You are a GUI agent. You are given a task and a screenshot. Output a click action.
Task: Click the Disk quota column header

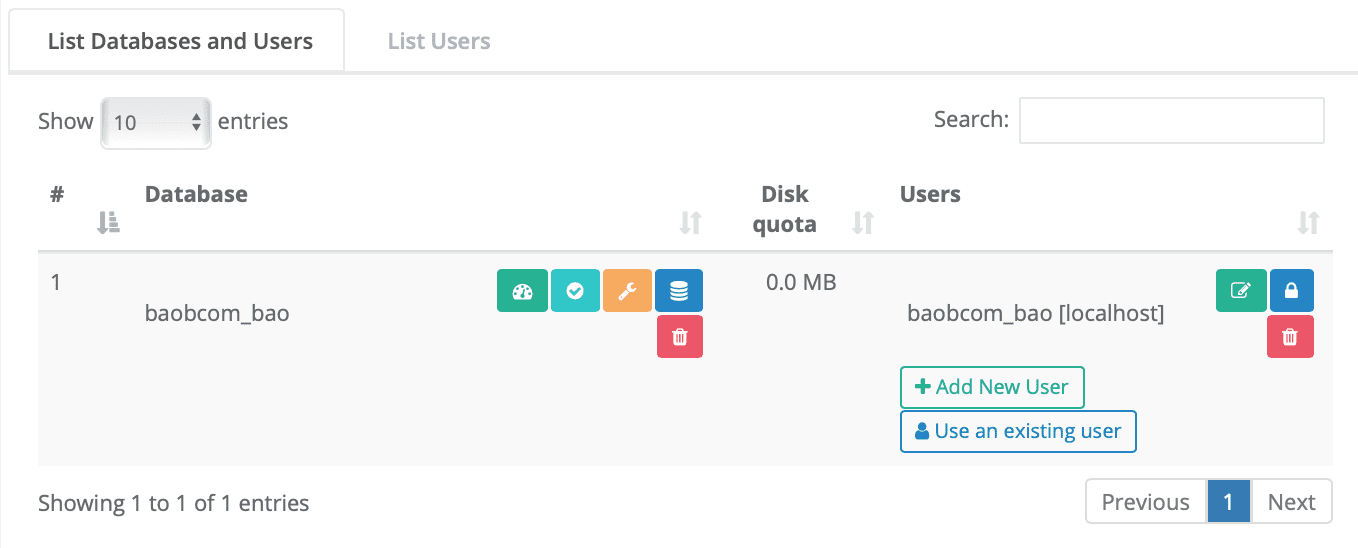tap(785, 209)
